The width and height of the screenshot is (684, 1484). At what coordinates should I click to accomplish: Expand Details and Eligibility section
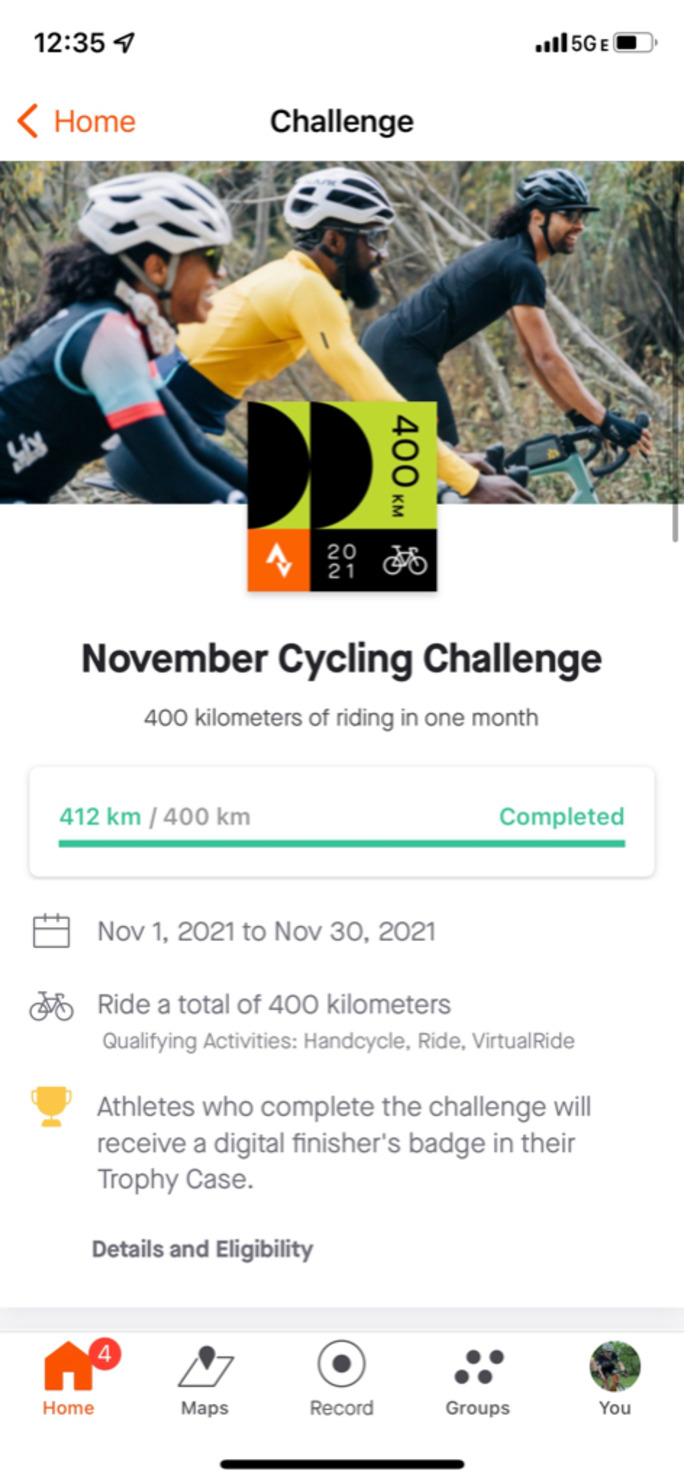coord(202,1249)
